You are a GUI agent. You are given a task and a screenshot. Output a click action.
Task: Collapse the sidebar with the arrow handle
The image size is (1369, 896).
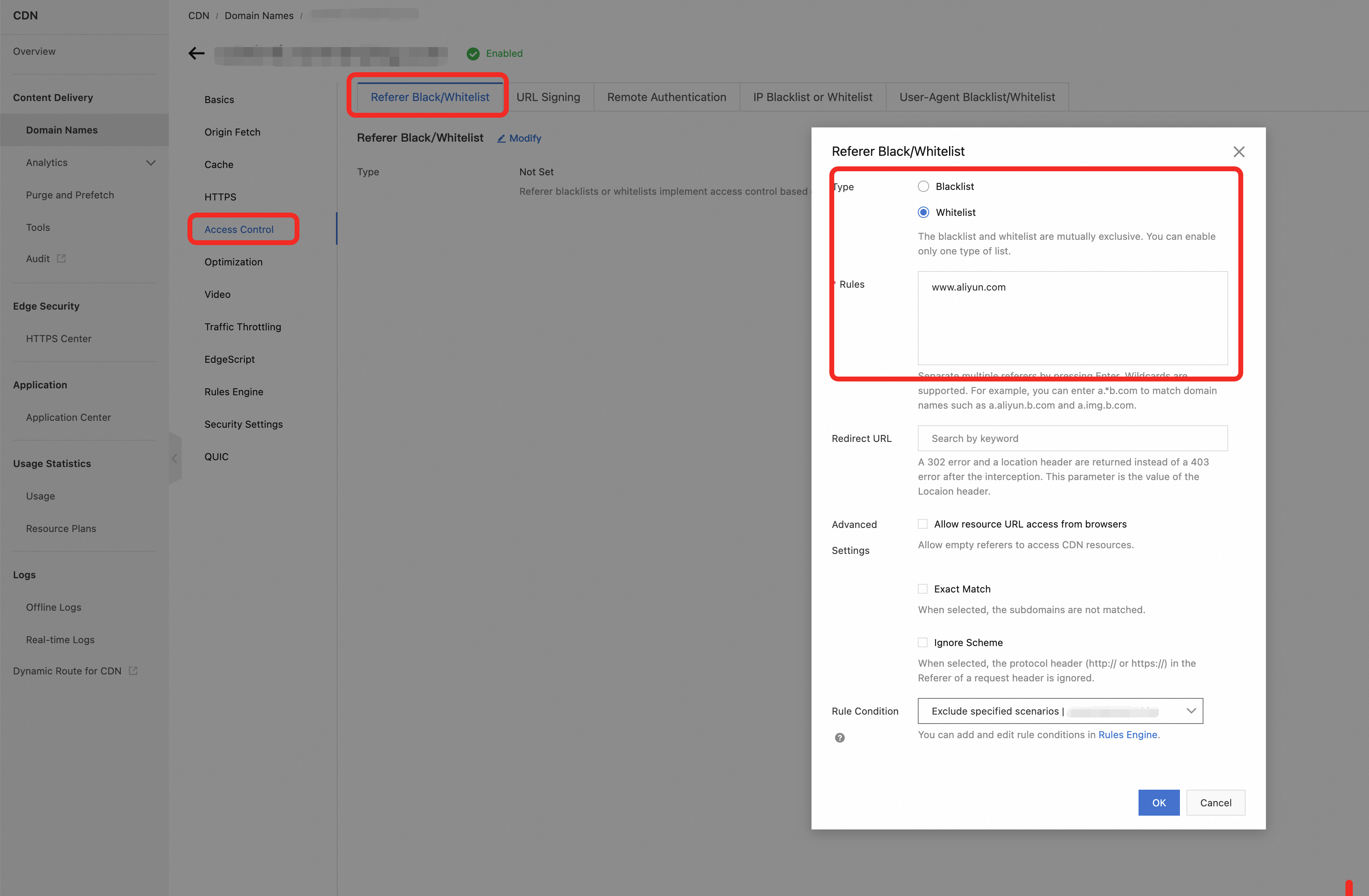tap(175, 459)
